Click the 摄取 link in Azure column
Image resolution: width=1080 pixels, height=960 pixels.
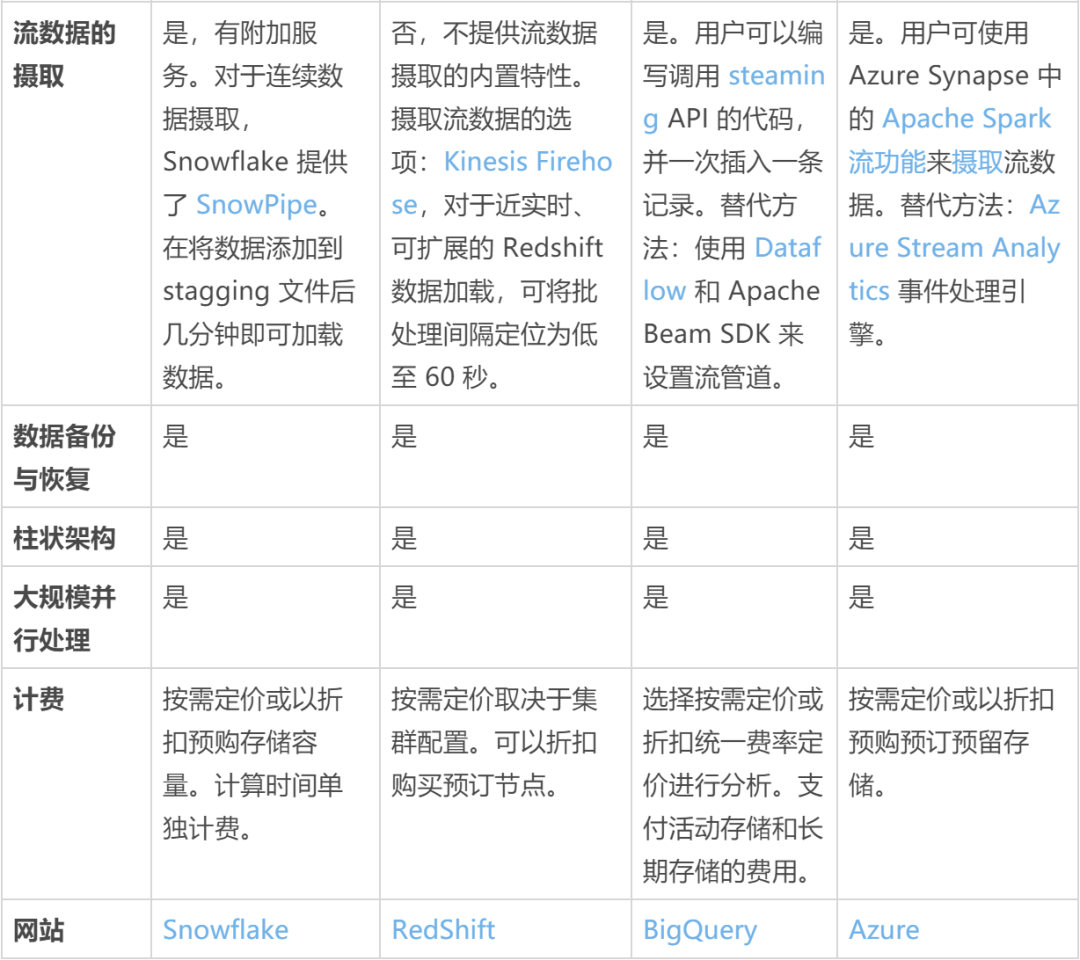977,162
